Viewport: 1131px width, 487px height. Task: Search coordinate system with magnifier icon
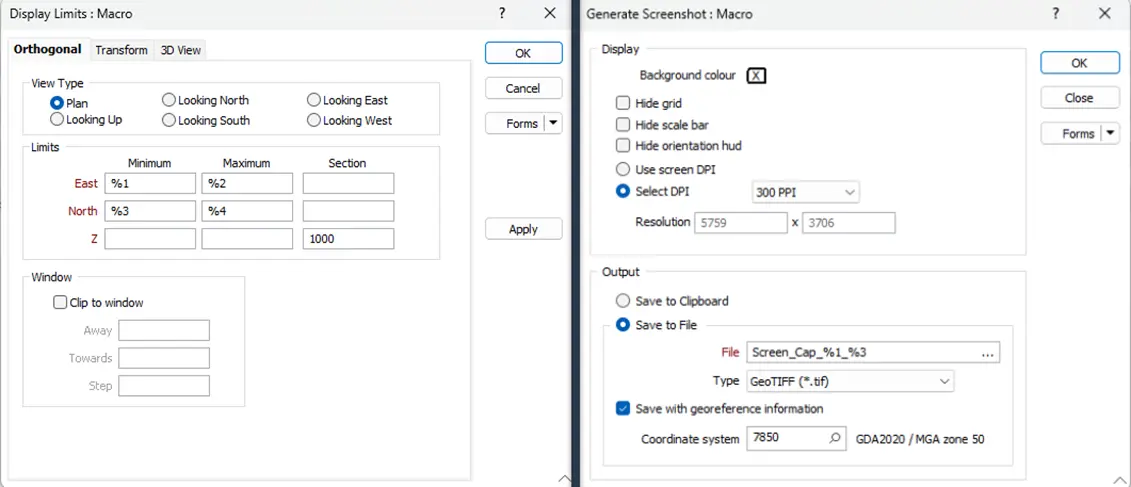coord(835,438)
